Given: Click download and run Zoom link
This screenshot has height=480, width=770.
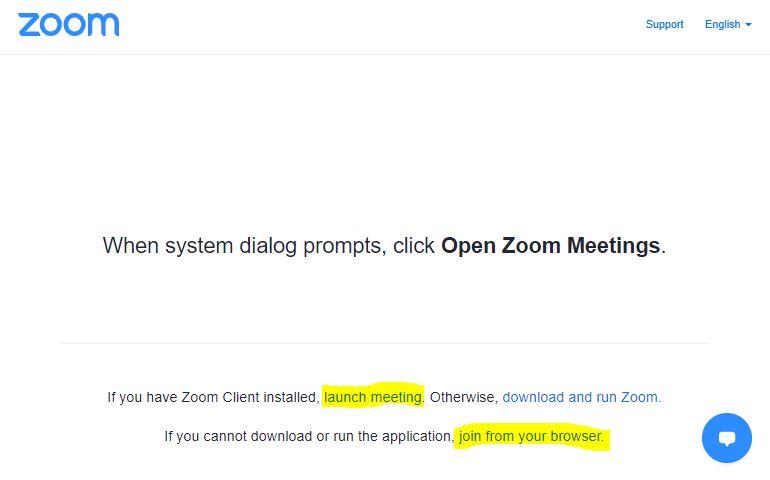Looking at the screenshot, I should click(x=581, y=397).
